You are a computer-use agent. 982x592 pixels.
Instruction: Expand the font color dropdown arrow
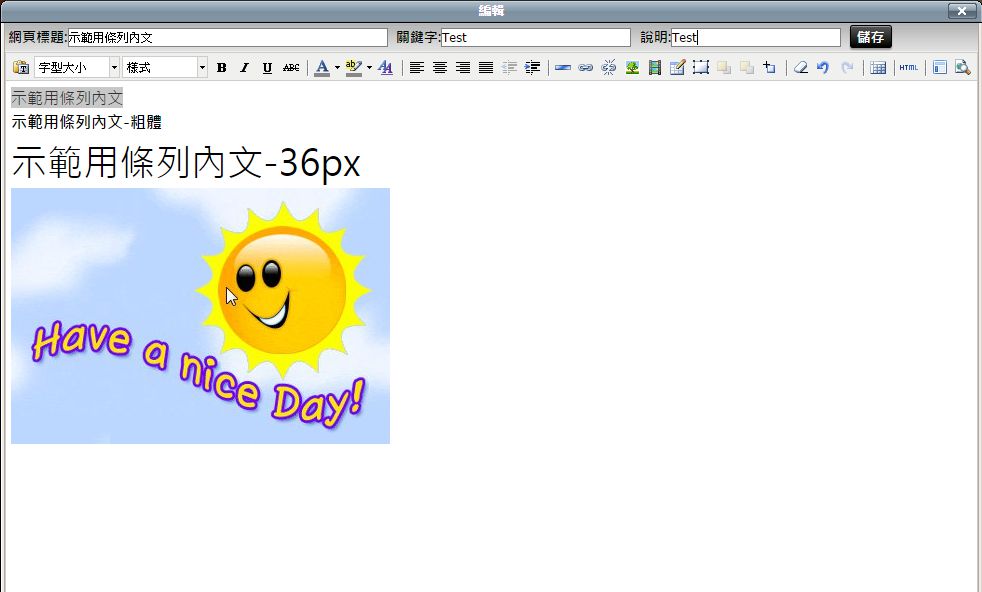pyautogui.click(x=337, y=68)
